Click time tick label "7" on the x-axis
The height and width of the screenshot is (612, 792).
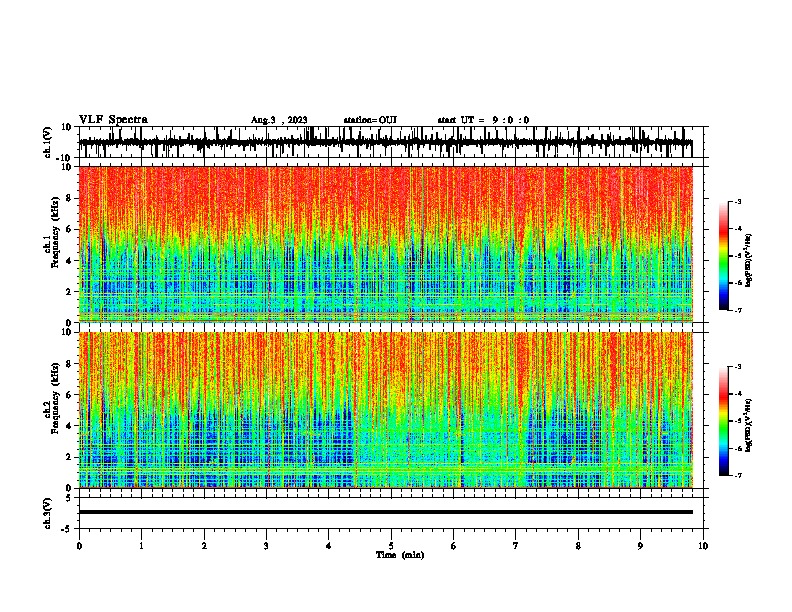click(516, 546)
